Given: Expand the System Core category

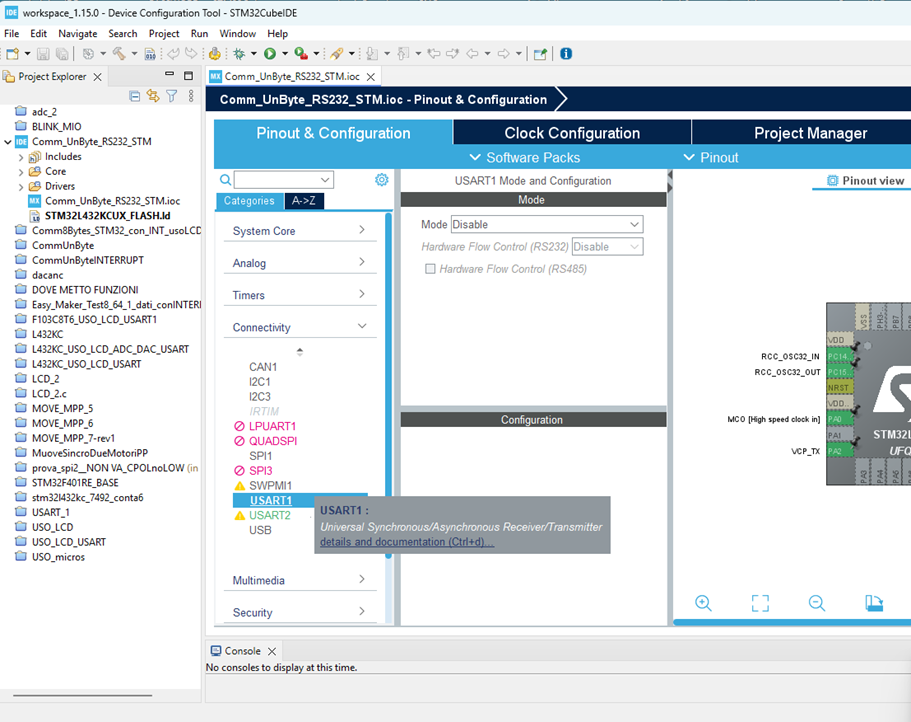Looking at the screenshot, I should click(300, 231).
